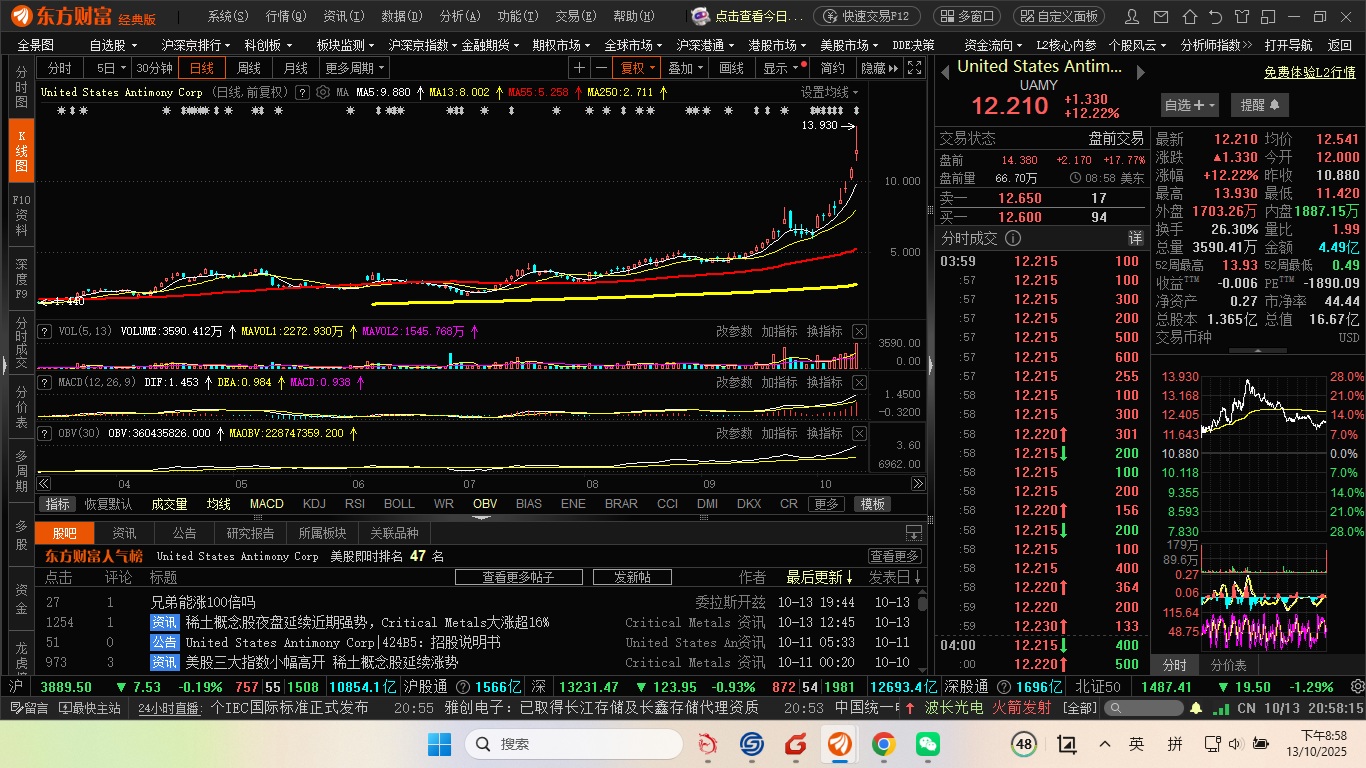This screenshot has height=768, width=1366.
Task: Toggle the 画线 drawing tool
Action: pyautogui.click(x=732, y=68)
